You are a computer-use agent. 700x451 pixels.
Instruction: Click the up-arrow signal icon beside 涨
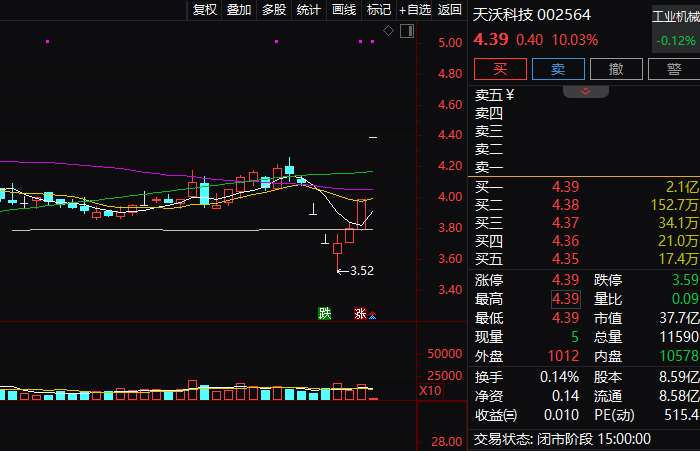(372, 316)
